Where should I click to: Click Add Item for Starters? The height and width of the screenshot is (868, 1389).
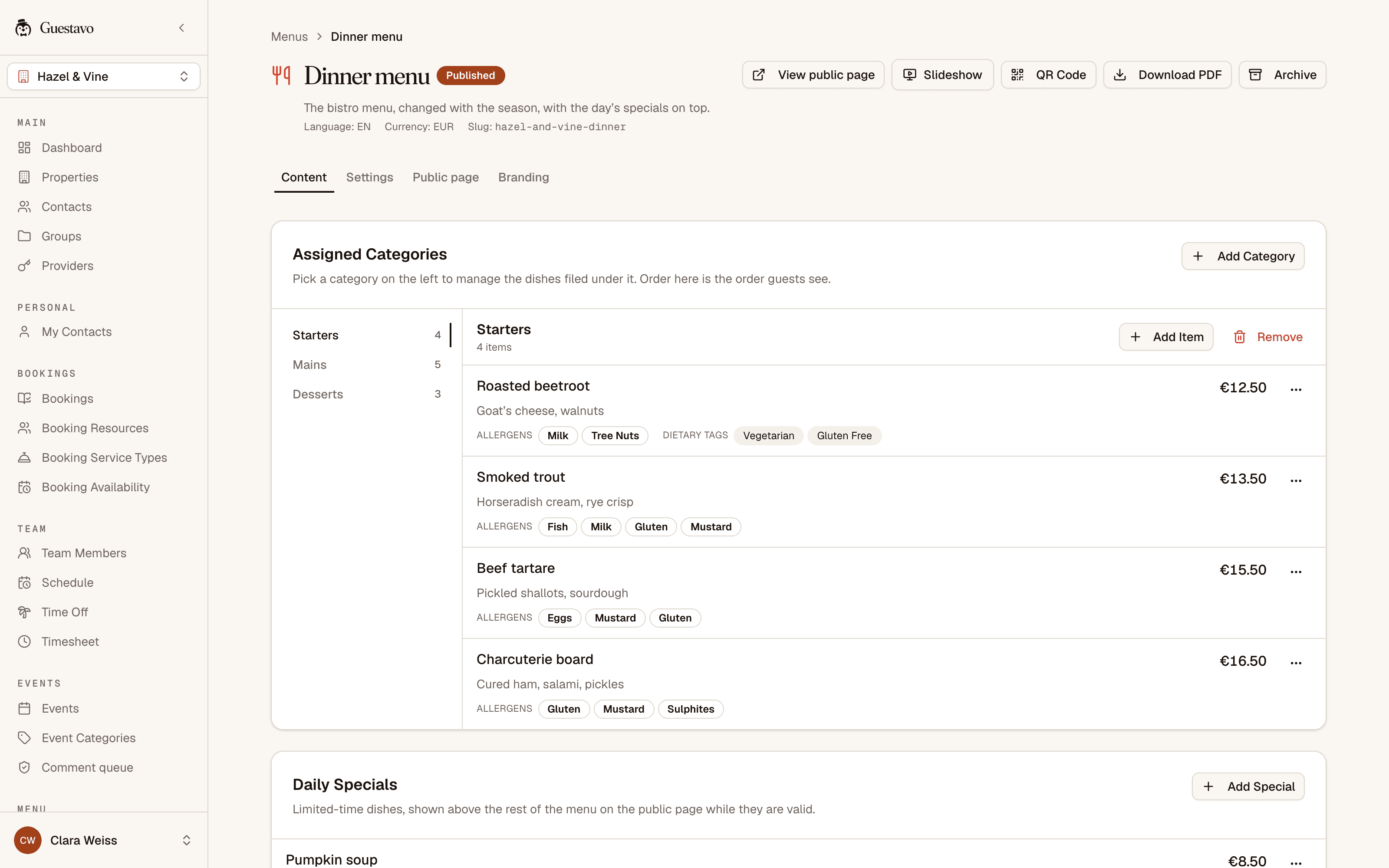(1166, 337)
